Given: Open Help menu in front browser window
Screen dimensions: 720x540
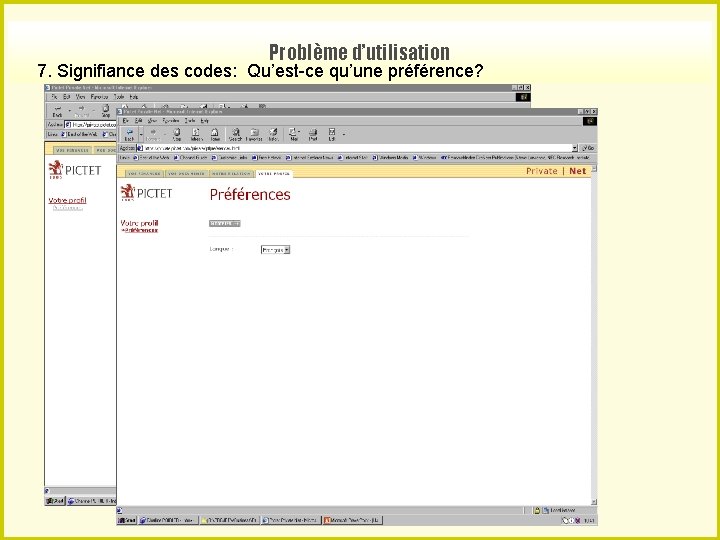Looking at the screenshot, I should pyautogui.click(x=205, y=121).
